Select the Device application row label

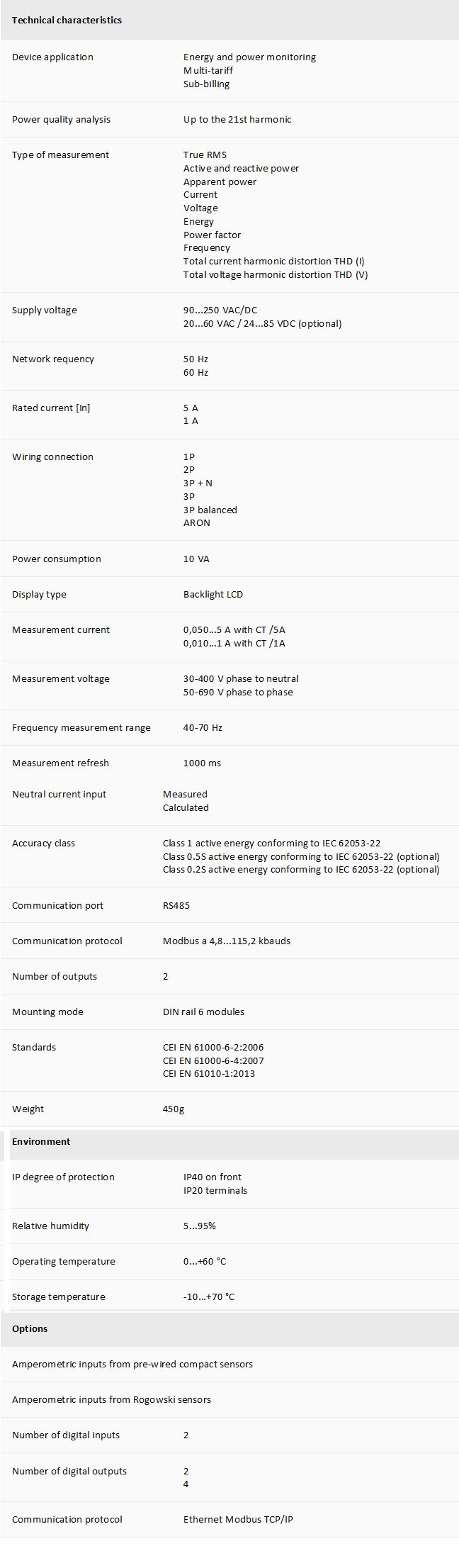[52, 57]
